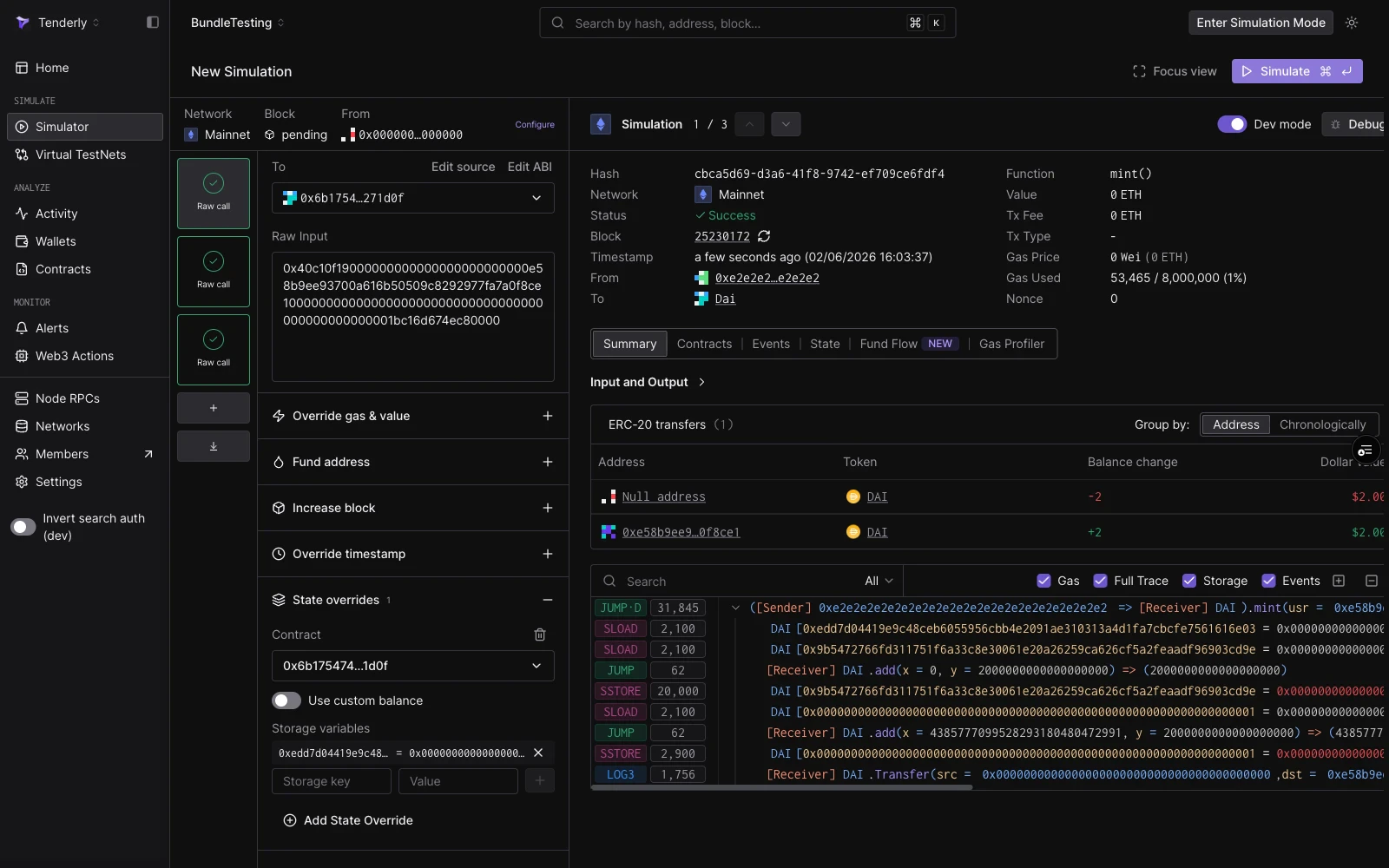Click Edit ABI link
1389x868 pixels.
click(530, 167)
